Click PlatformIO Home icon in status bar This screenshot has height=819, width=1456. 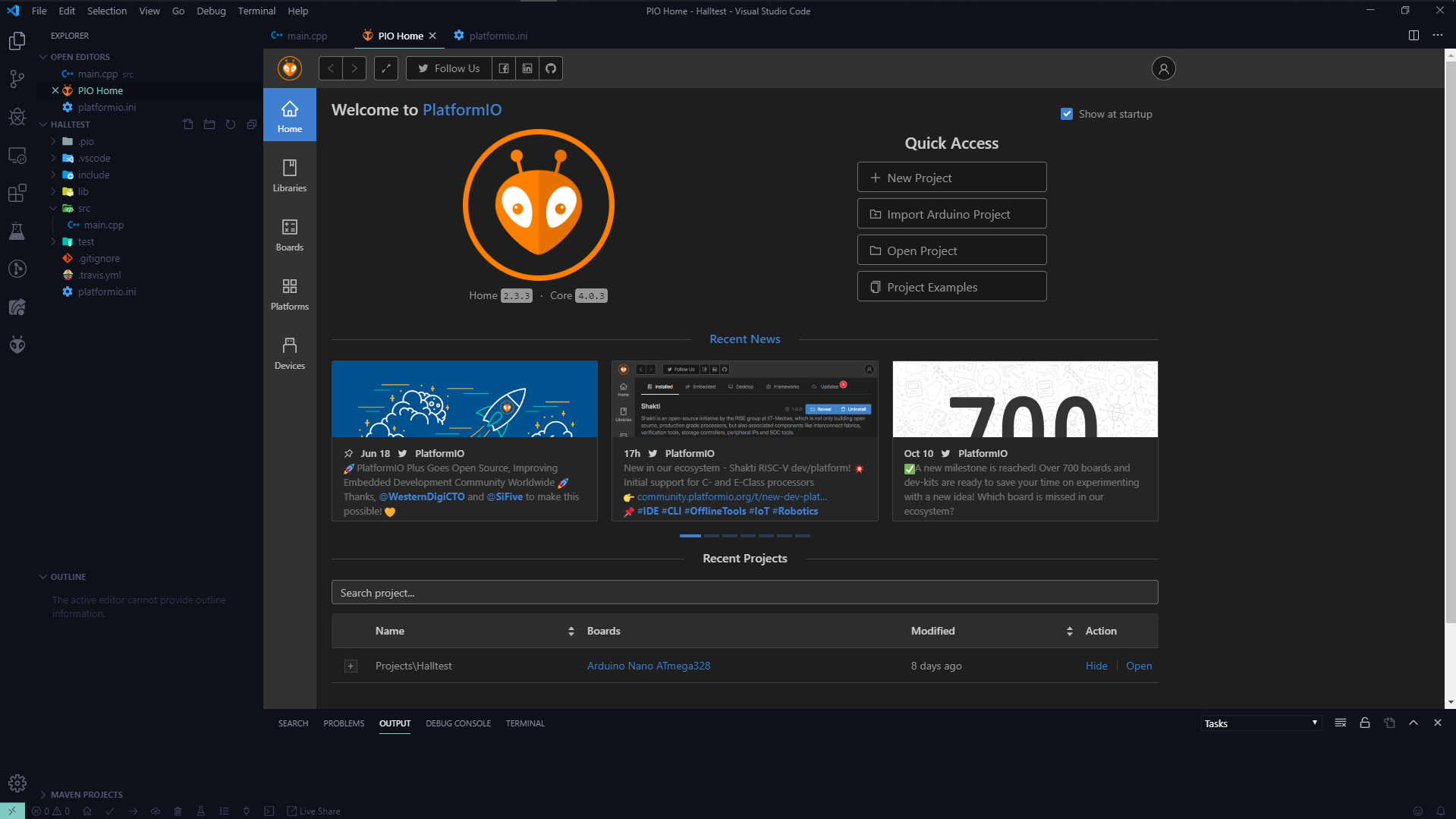pos(87,811)
